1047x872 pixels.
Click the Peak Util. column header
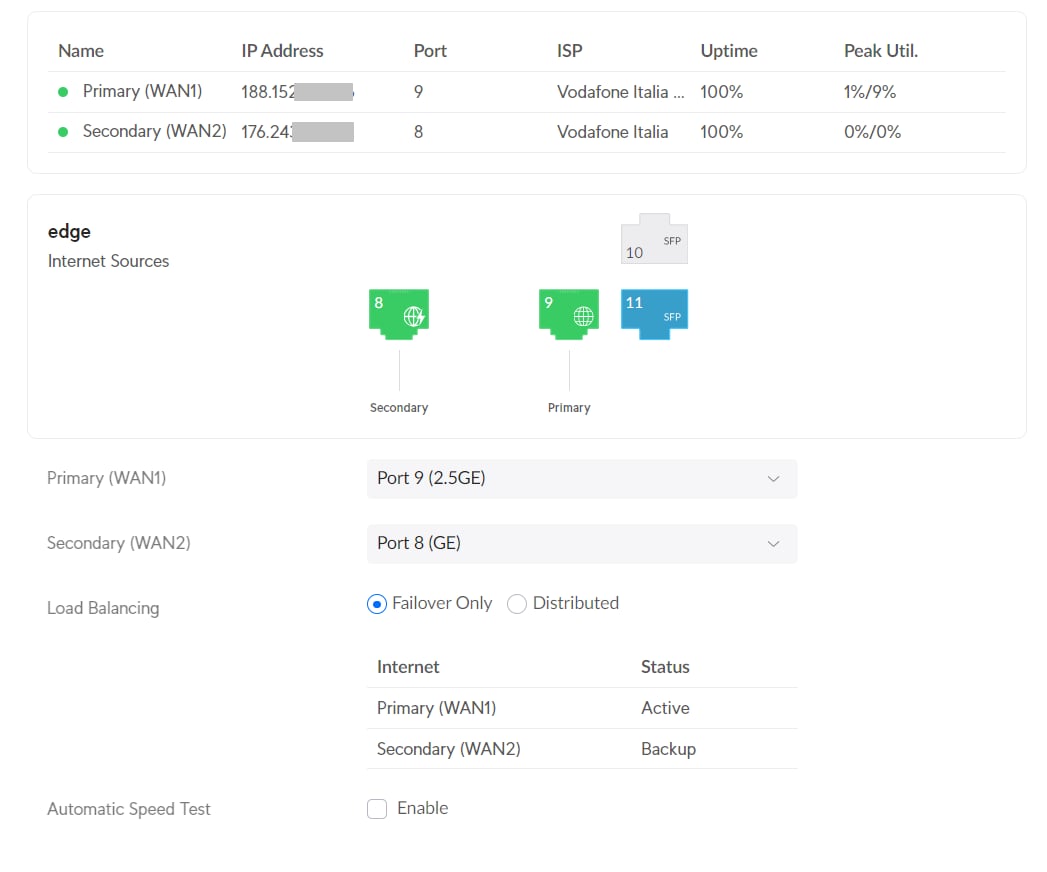(x=880, y=51)
